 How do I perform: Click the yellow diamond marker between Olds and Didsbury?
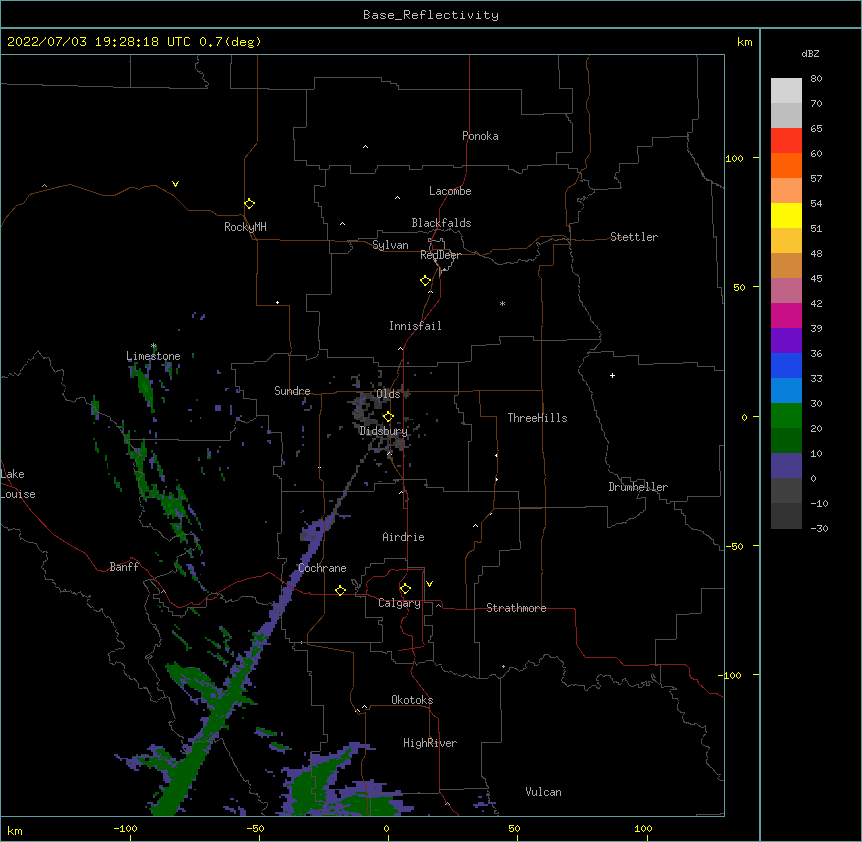pos(388,417)
